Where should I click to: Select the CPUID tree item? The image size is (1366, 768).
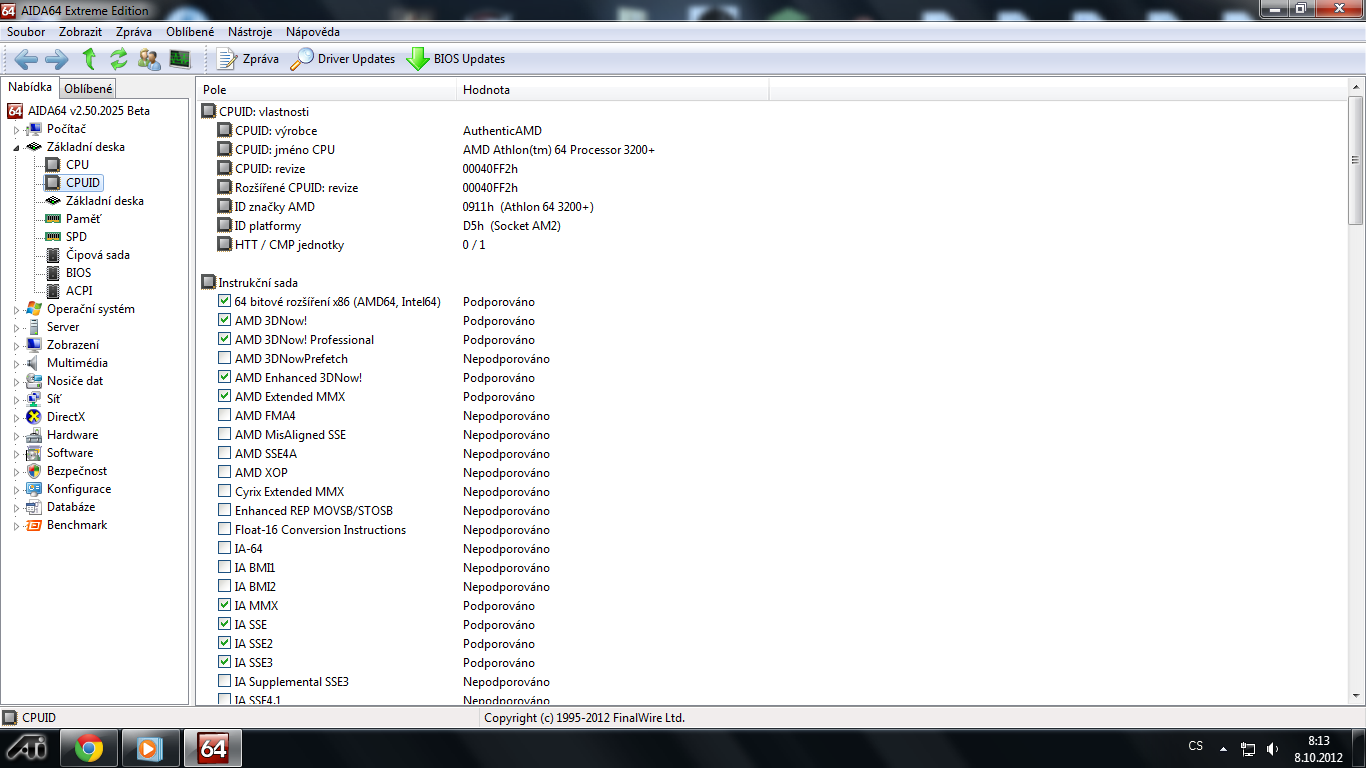click(83, 183)
